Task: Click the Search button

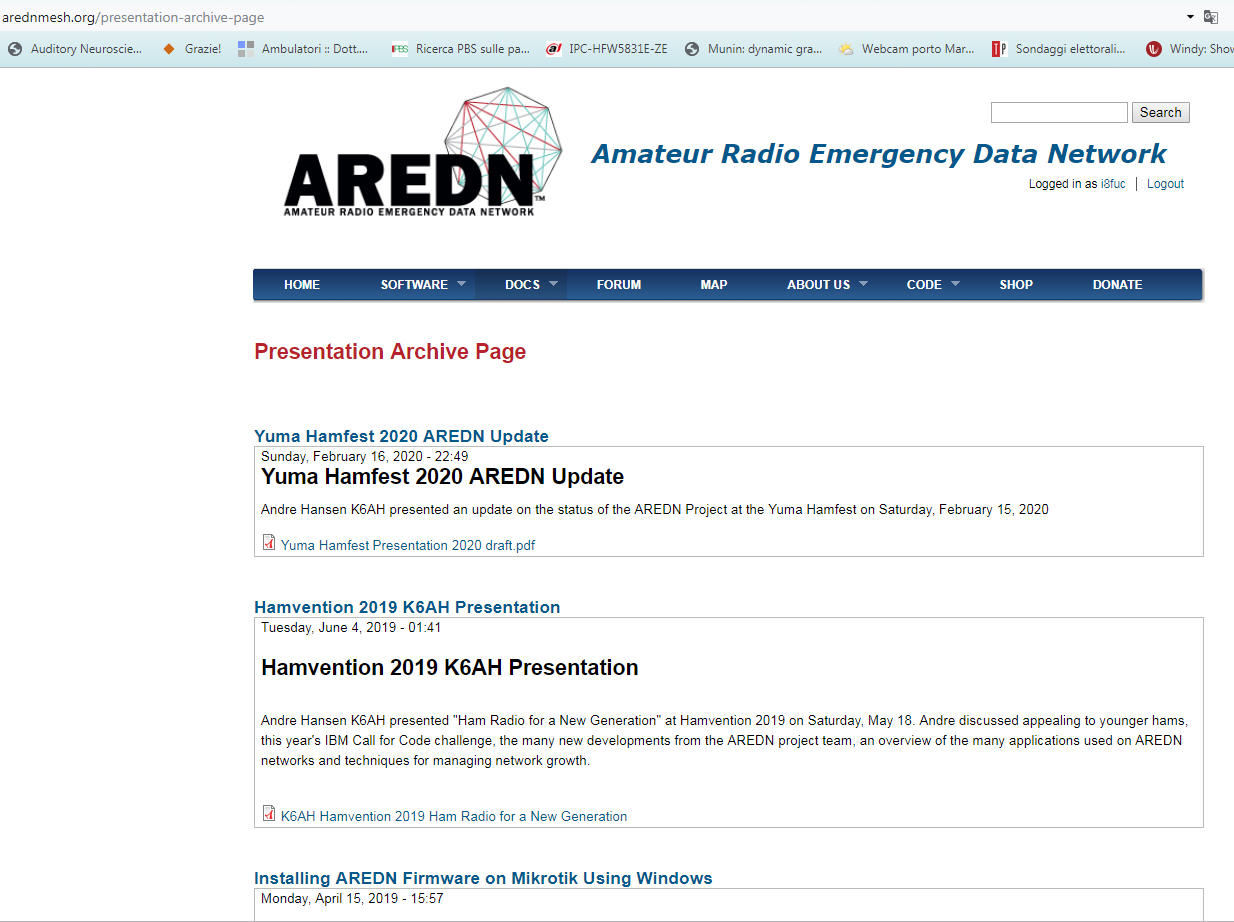Action: click(x=1161, y=113)
